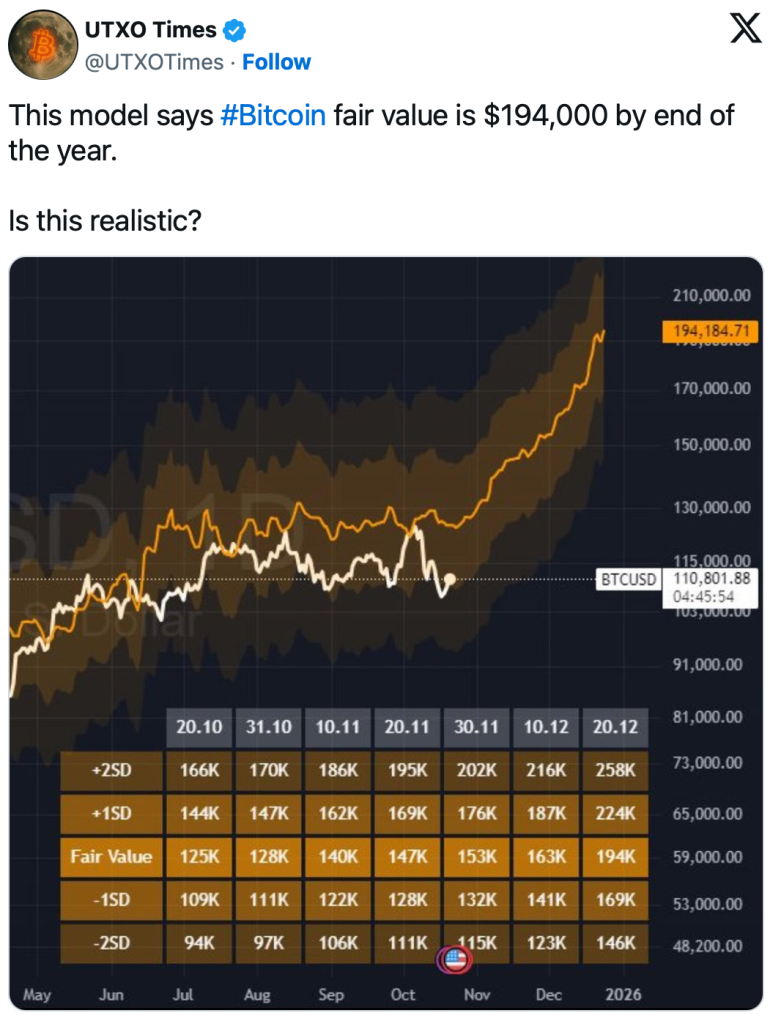
Task: Open the #Bitcoin hashtag link
Action: (x=273, y=115)
